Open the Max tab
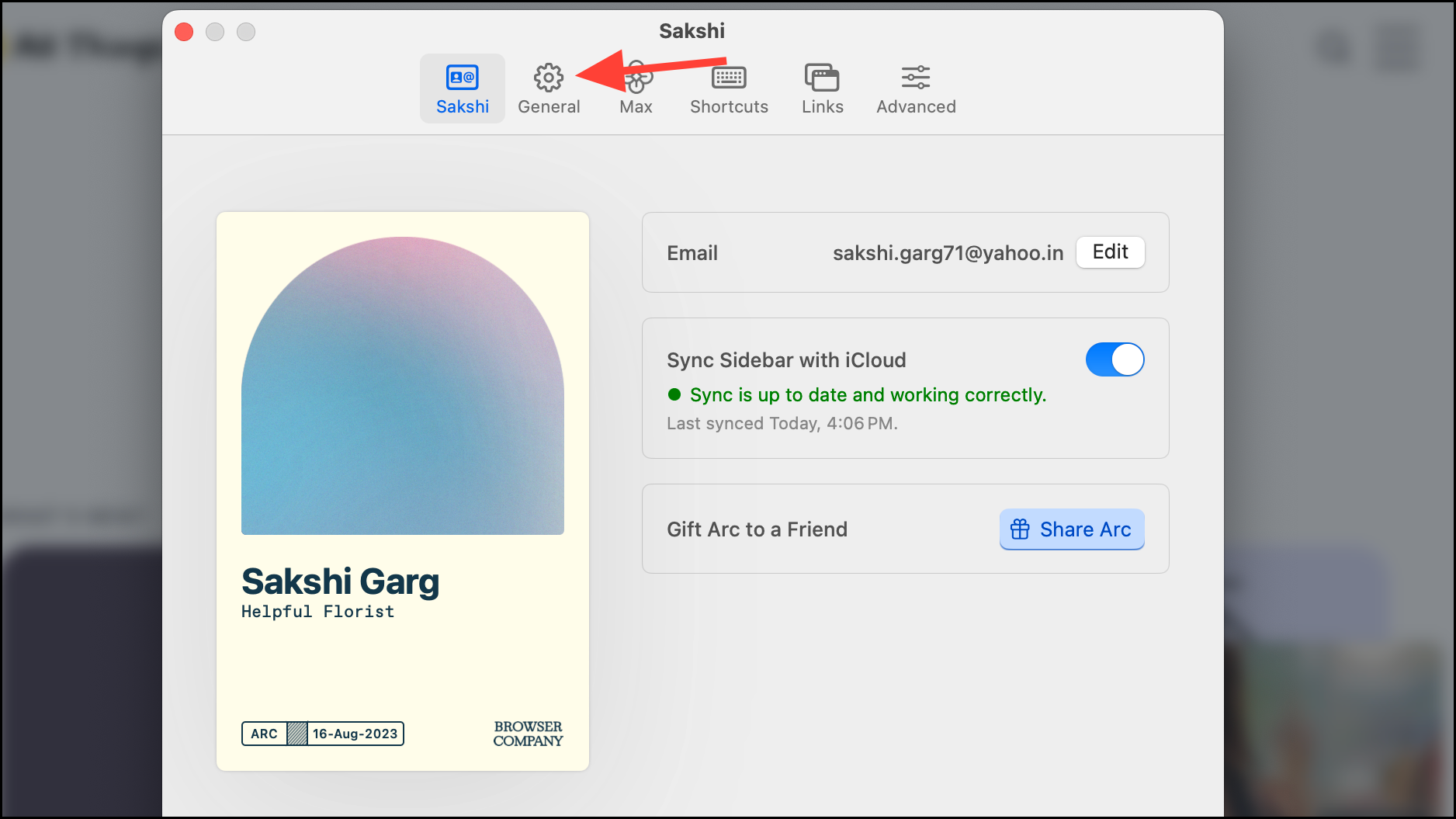The image size is (1456, 819). [x=636, y=88]
